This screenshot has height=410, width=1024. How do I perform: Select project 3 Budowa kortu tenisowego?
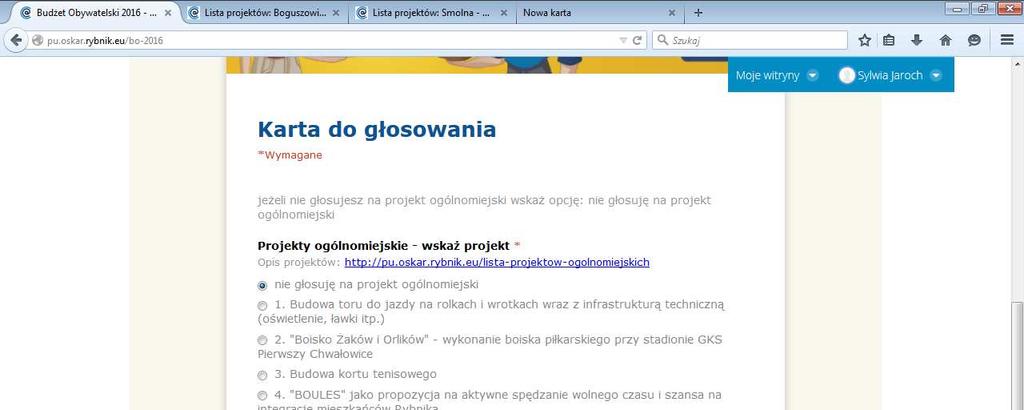point(263,375)
